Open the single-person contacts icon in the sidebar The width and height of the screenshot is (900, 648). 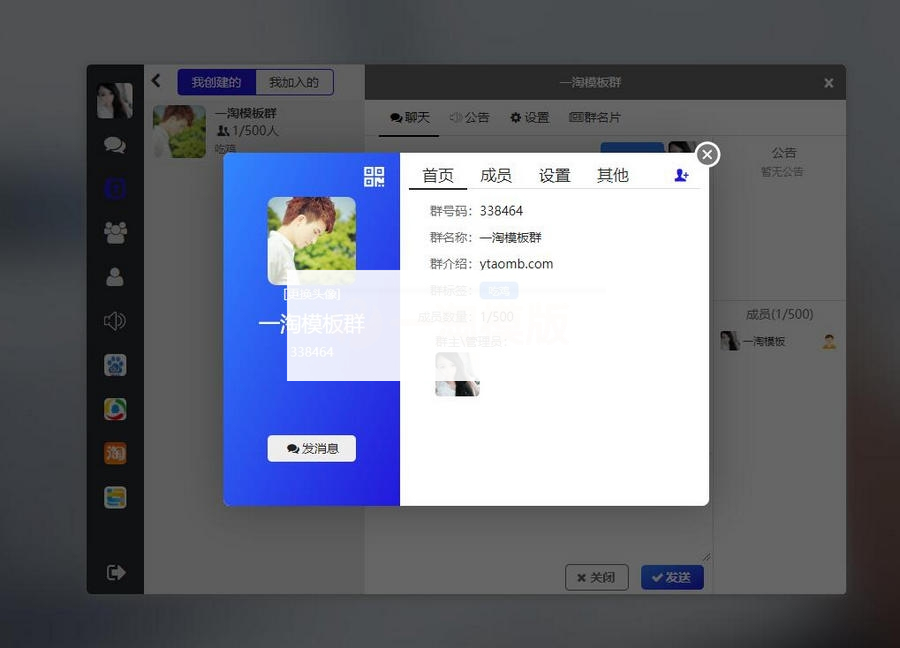click(114, 276)
